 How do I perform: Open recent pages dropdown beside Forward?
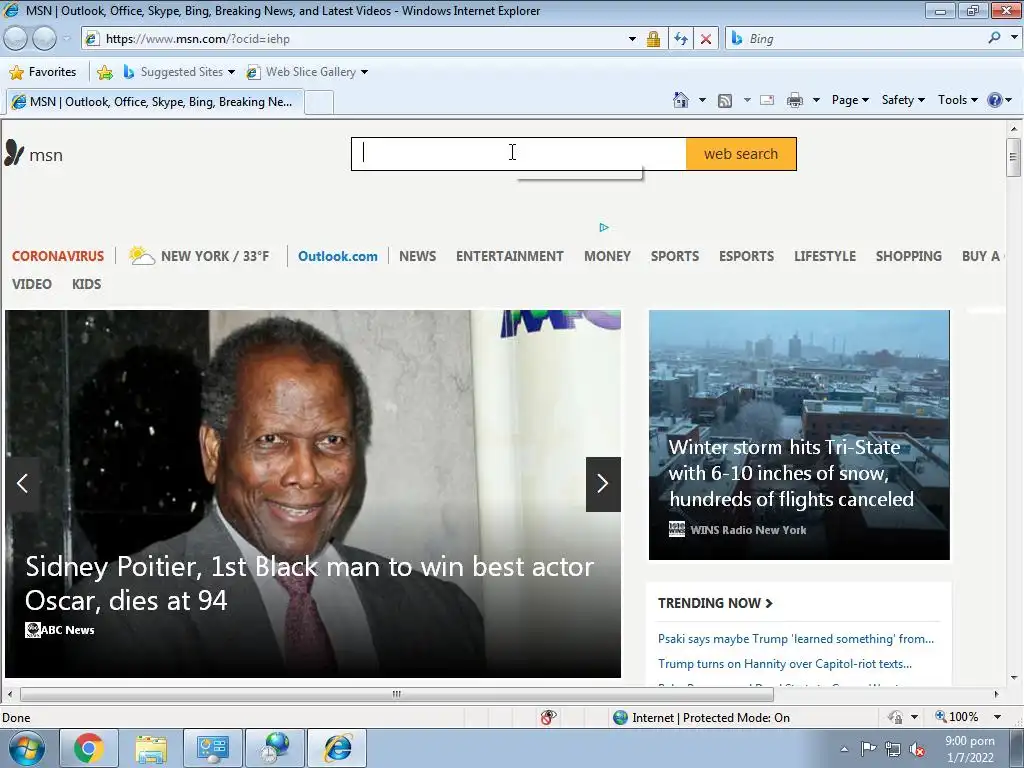point(66,39)
